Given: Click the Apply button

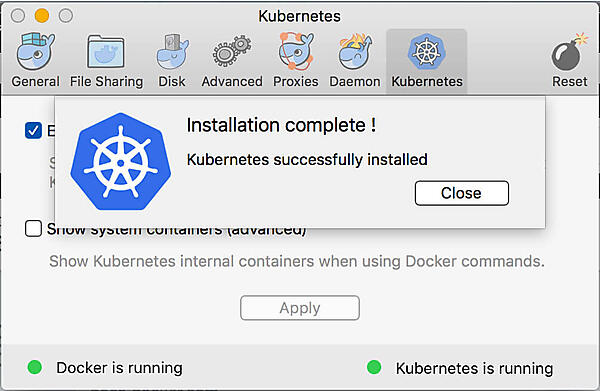Looking at the screenshot, I should click(300, 308).
